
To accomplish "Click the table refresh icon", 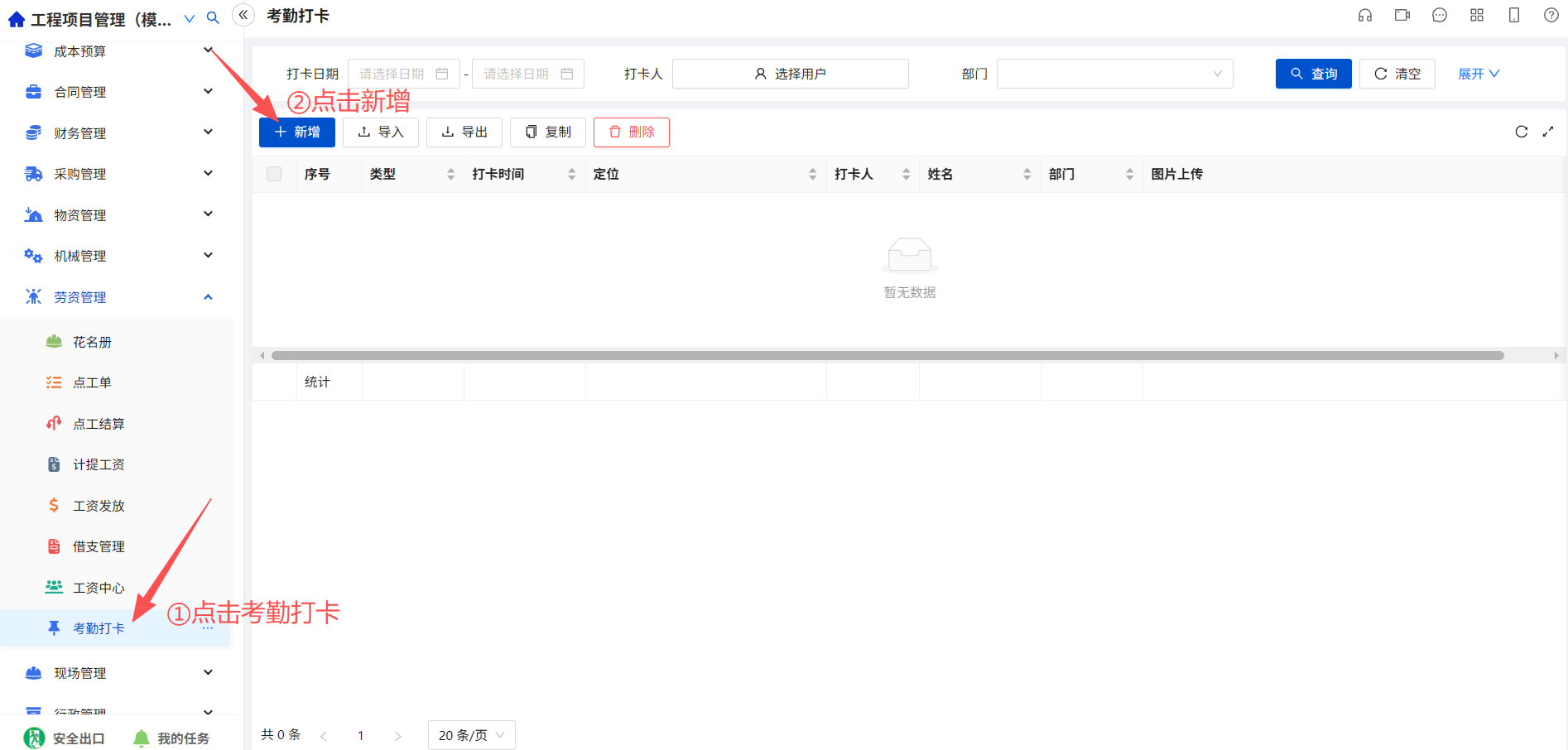I will point(1522,132).
